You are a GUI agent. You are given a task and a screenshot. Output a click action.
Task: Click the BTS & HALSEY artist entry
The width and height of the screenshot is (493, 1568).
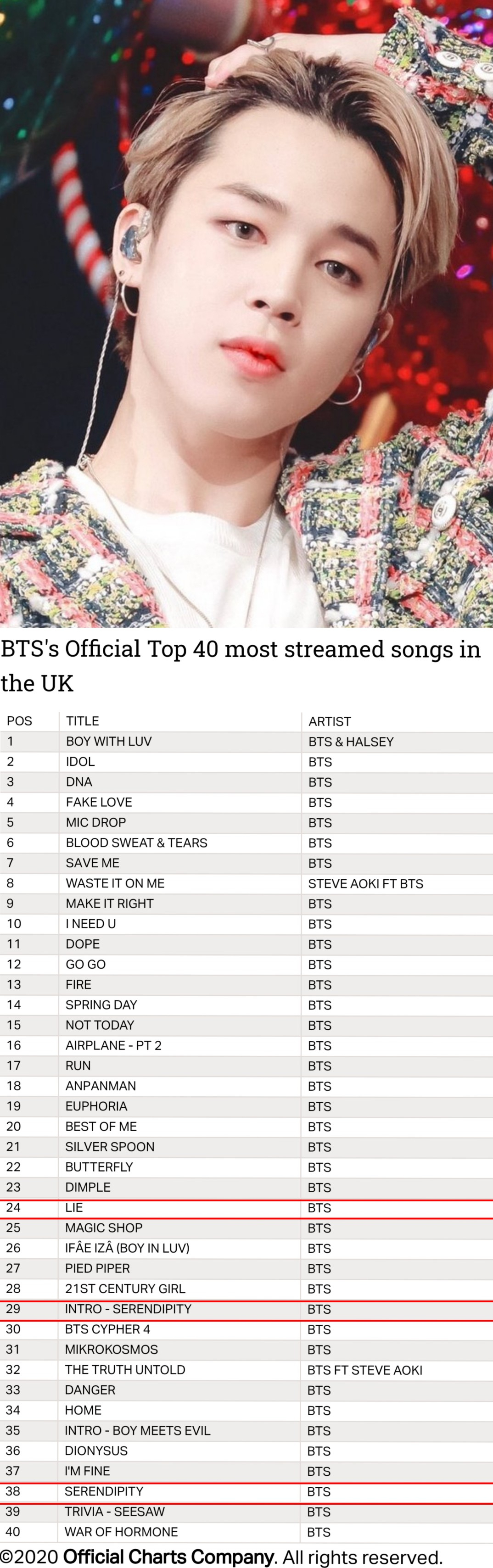point(351,742)
